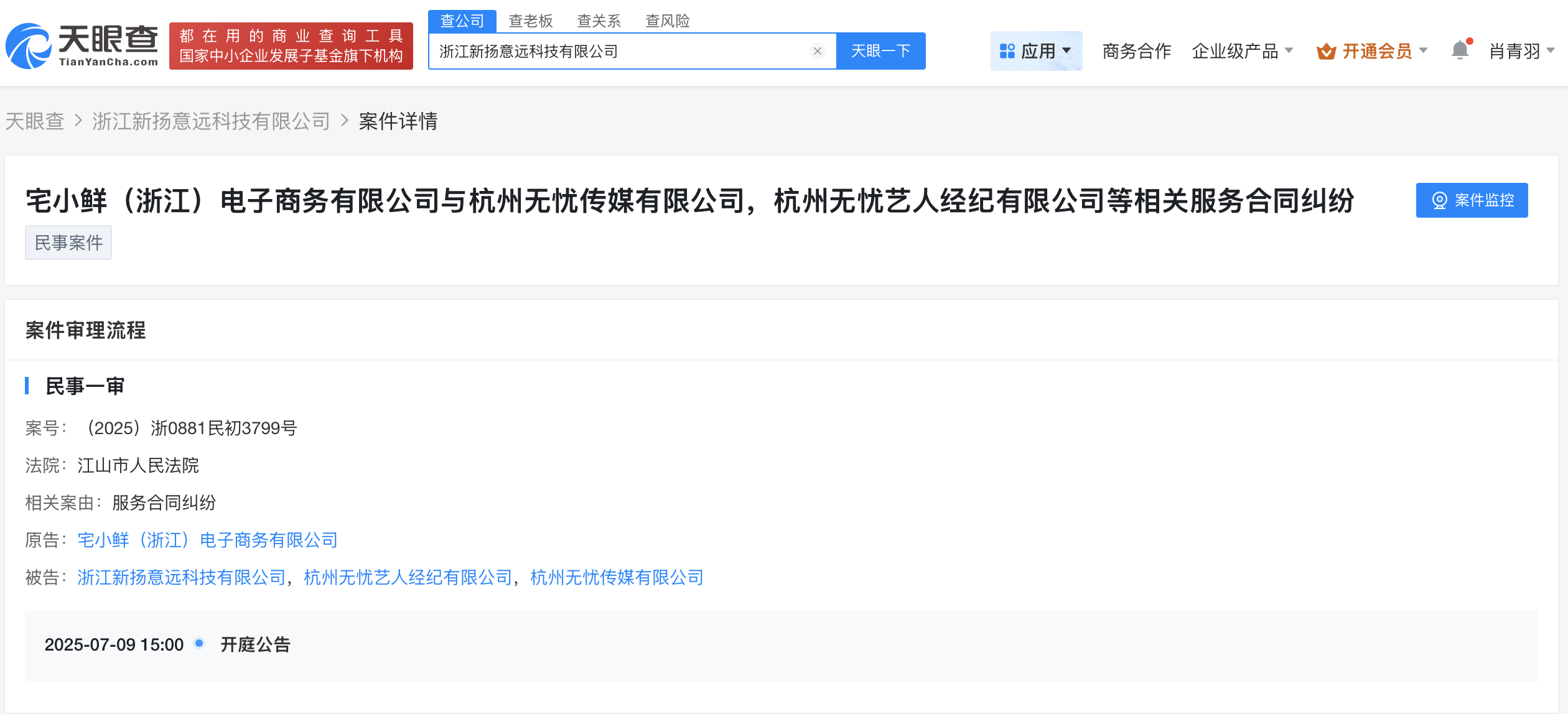1568x714 pixels.
Task: Click the 民事案件 tag
Action: 68,243
